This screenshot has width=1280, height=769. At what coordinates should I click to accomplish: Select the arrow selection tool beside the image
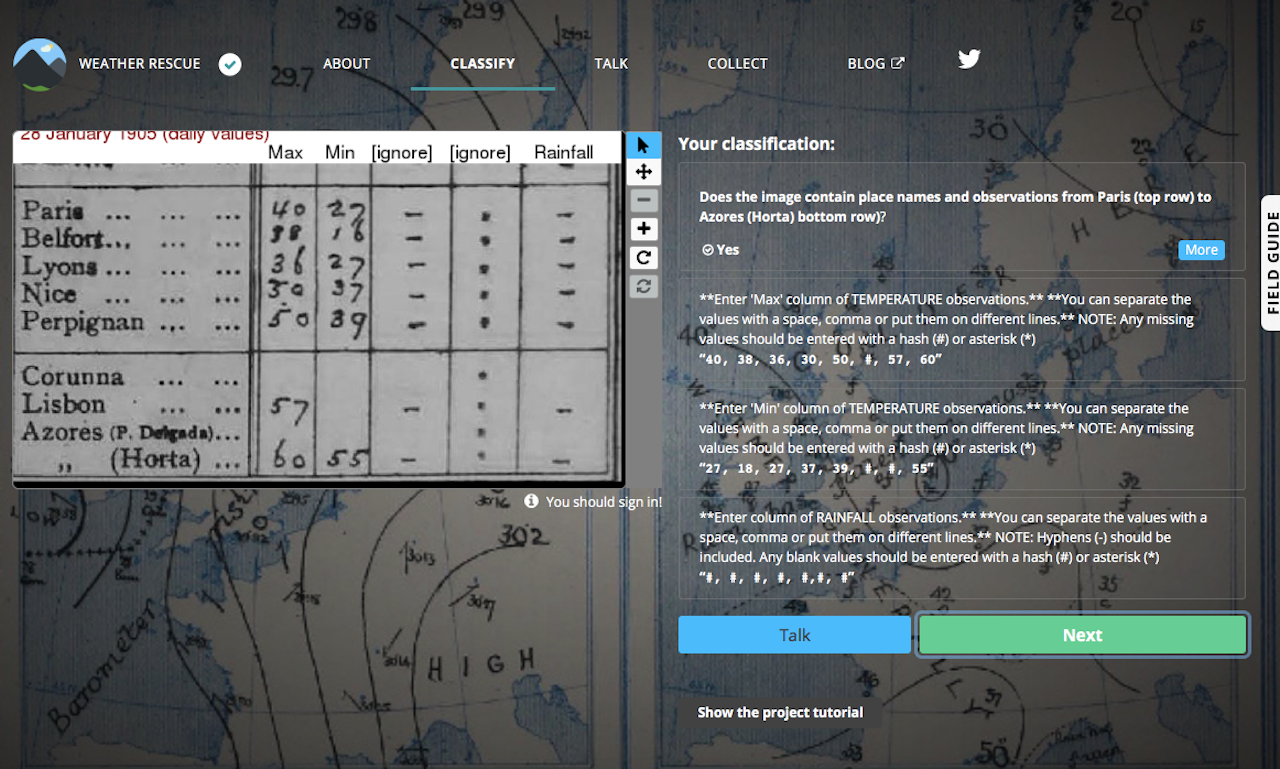[x=643, y=144]
